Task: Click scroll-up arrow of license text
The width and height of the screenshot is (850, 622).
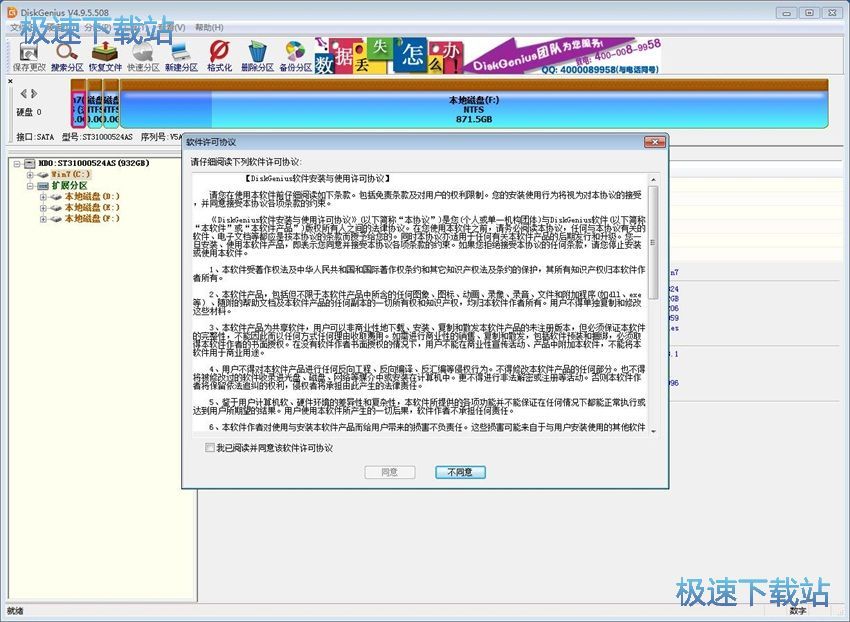Action: [653, 179]
